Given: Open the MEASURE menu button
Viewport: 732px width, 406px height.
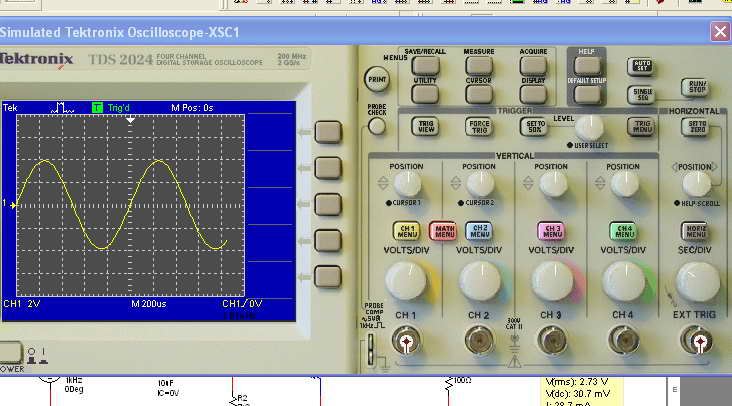Looking at the screenshot, I should tap(479, 66).
